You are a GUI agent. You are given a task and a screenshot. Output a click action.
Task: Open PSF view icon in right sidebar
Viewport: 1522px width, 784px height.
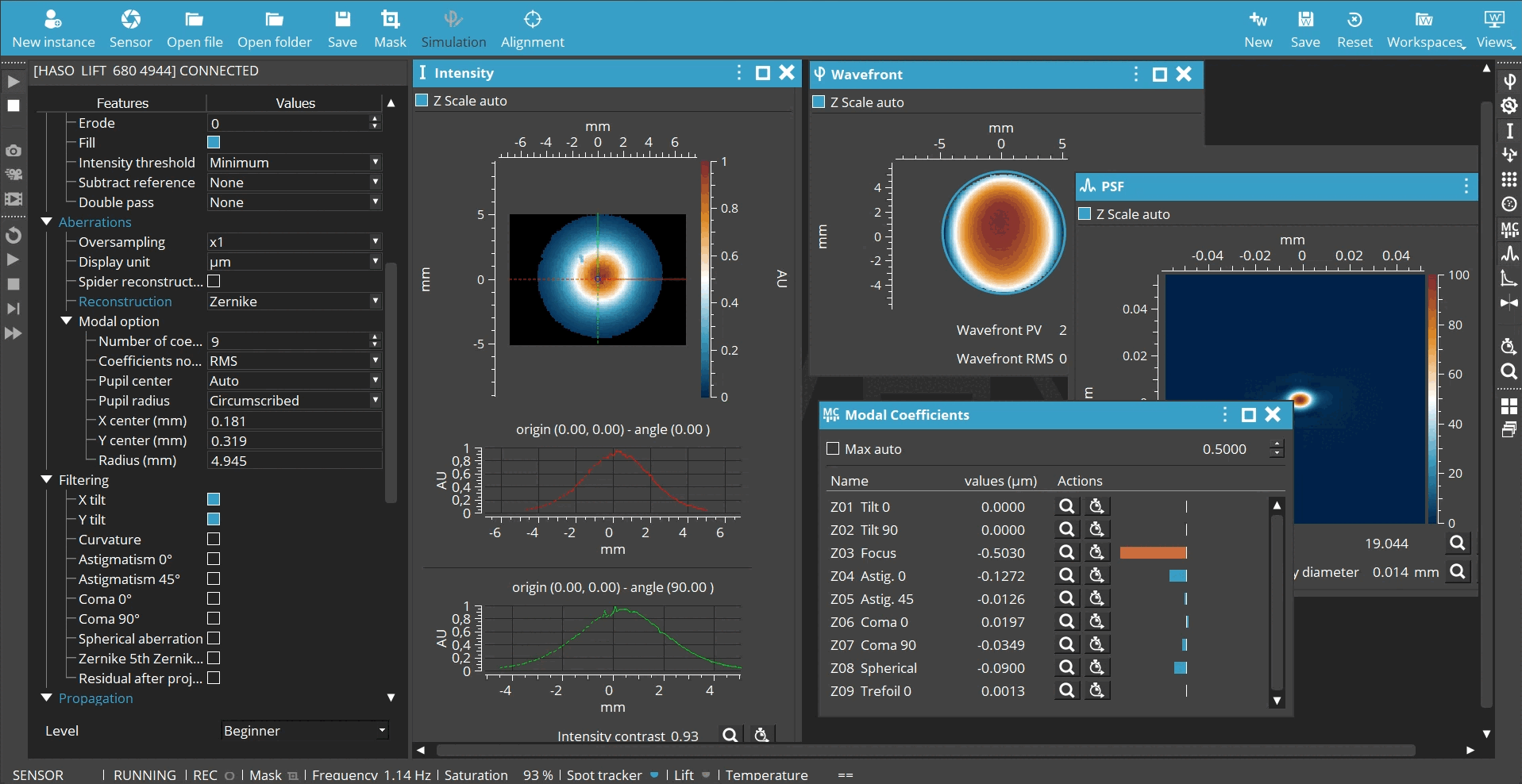[x=1509, y=254]
